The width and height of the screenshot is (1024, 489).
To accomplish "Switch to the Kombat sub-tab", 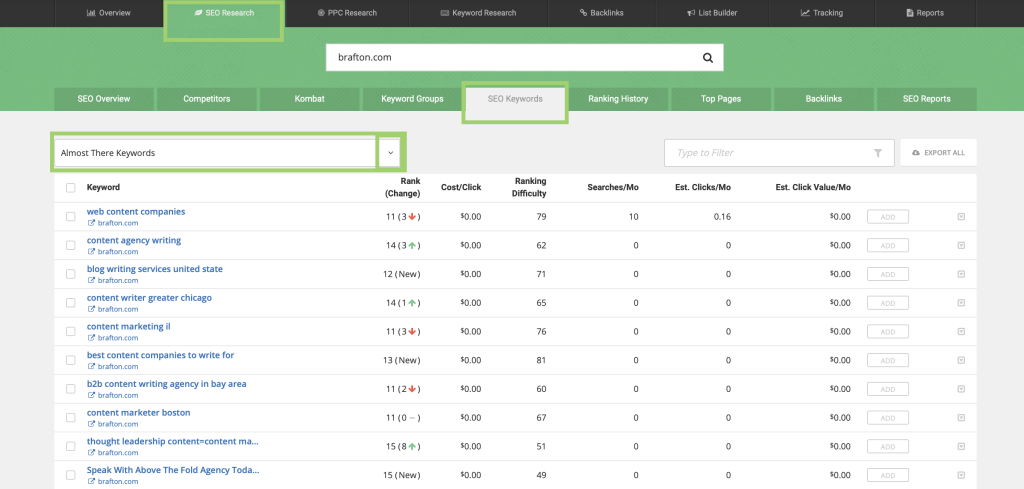I will (x=310, y=99).
